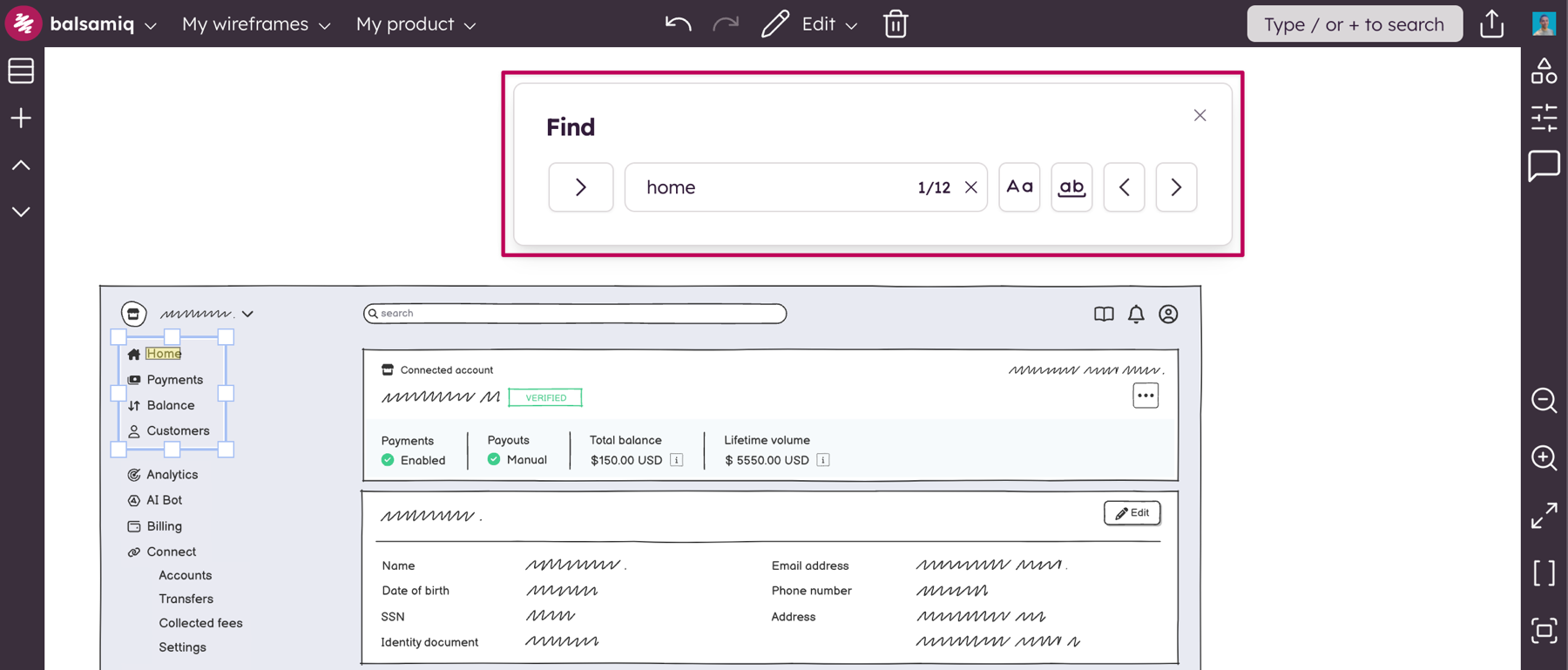This screenshot has width=1568, height=670.
Task: Click the quick search field
Action: [x=1354, y=24]
